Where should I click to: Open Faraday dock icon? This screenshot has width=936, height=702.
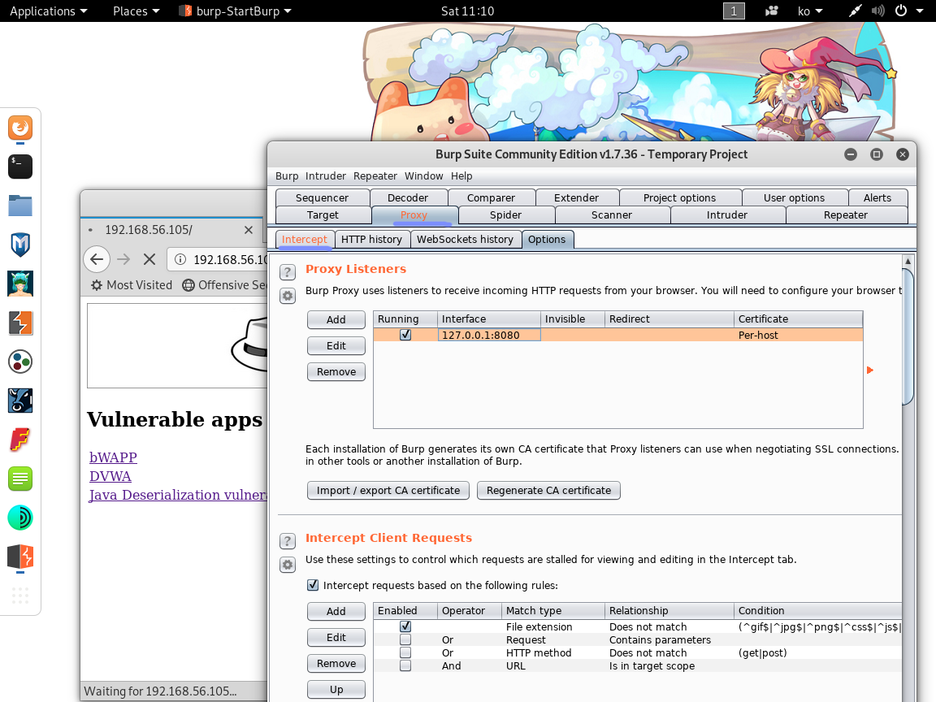20,440
